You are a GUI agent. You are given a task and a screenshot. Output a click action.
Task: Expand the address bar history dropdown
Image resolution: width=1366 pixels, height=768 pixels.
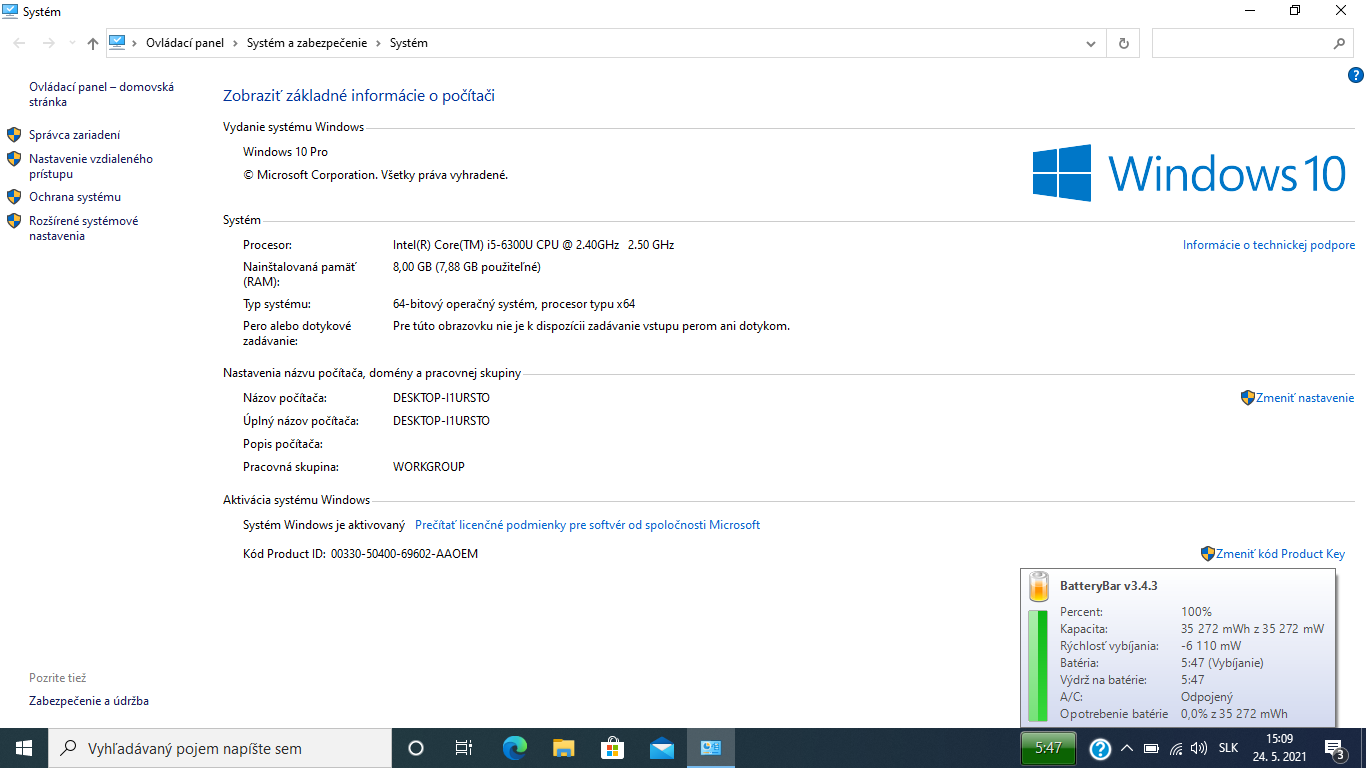click(x=1091, y=43)
